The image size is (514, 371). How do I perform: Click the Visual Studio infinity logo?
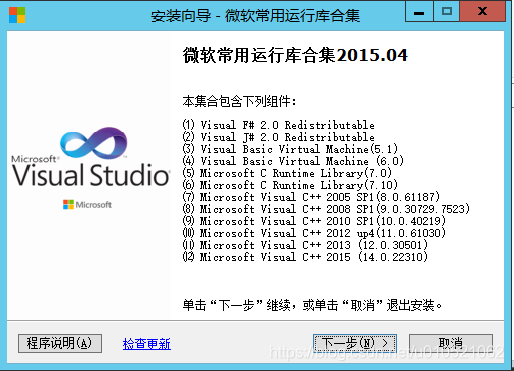tap(94, 142)
